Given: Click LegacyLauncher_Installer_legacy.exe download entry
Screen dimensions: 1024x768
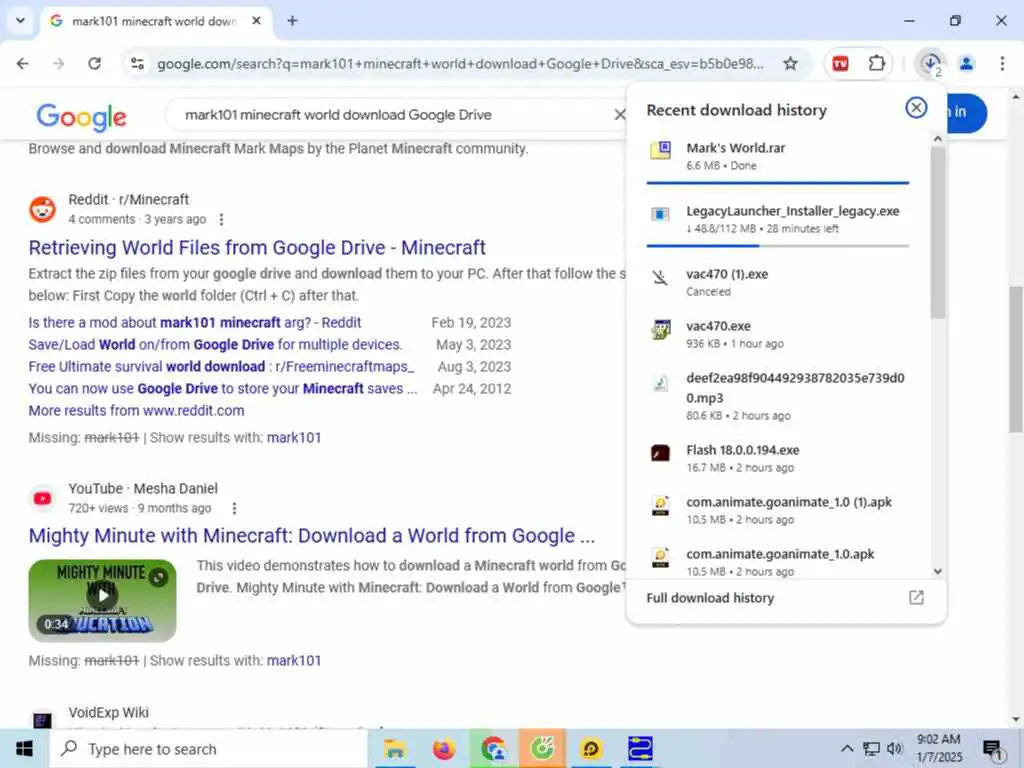Looking at the screenshot, I should click(x=777, y=219).
